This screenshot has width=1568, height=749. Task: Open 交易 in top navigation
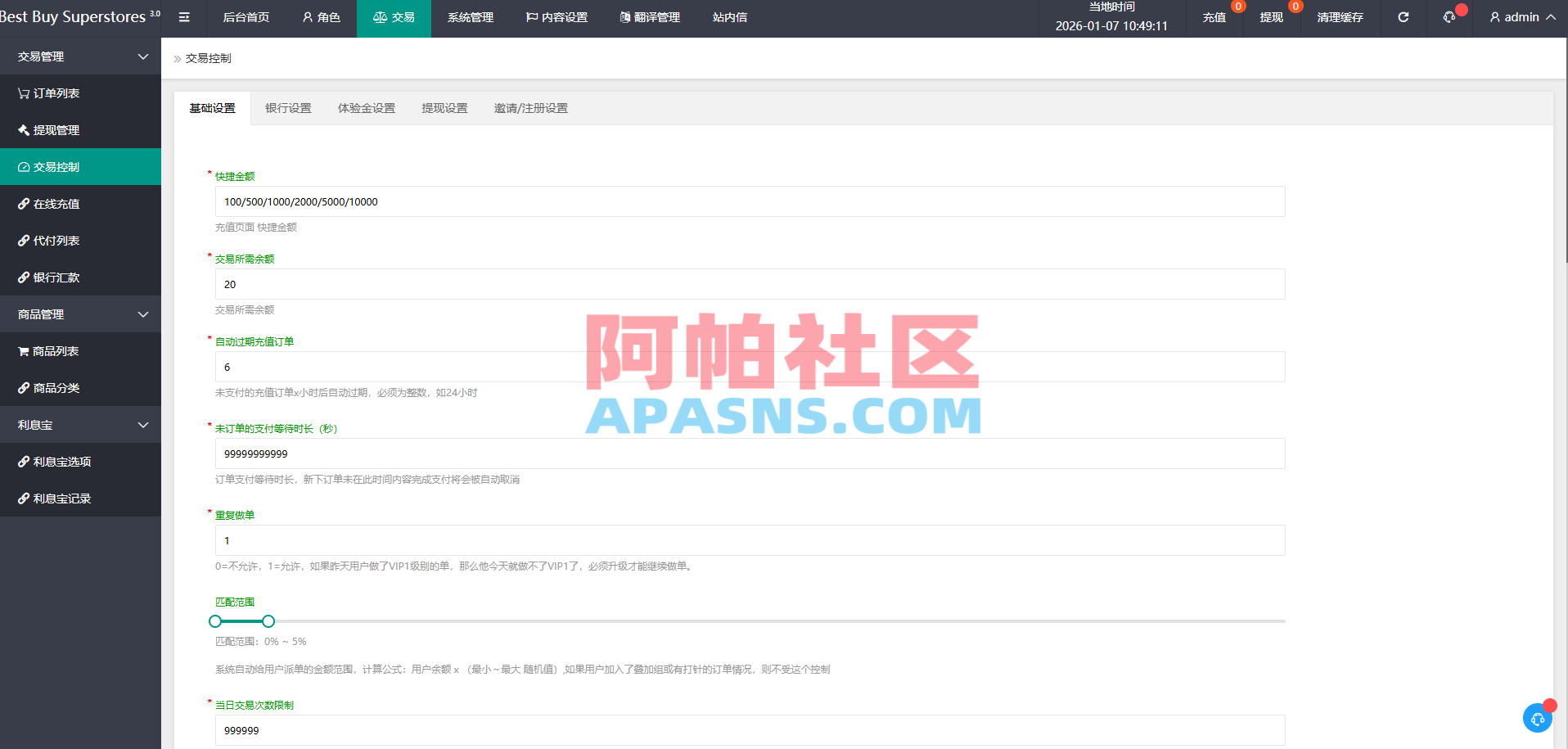click(394, 17)
